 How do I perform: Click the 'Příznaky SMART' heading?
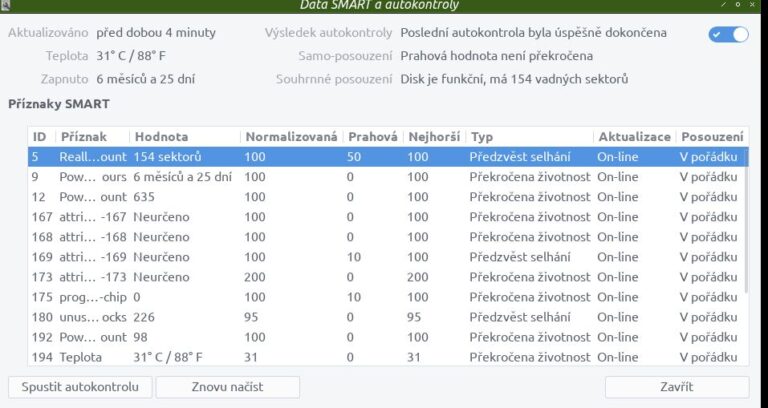pyautogui.click(x=59, y=104)
